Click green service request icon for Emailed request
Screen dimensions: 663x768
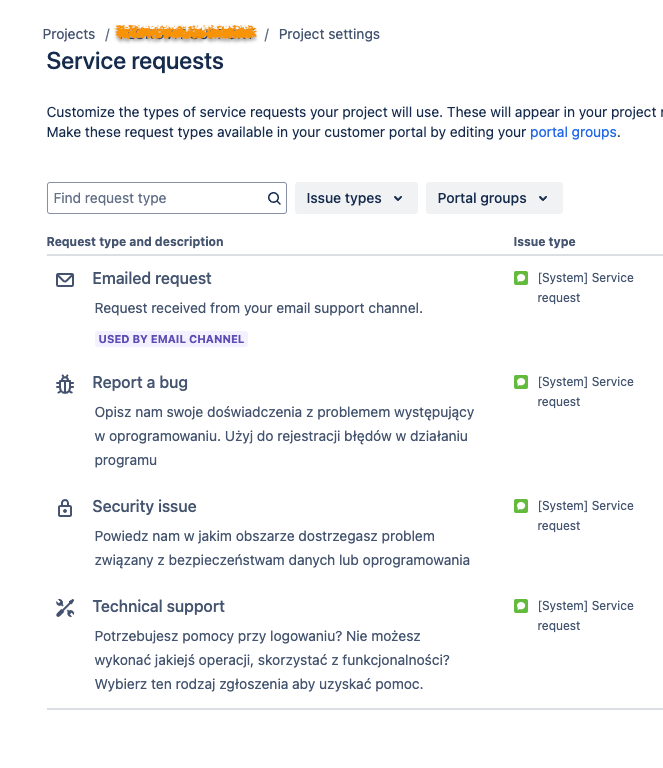pos(520,278)
